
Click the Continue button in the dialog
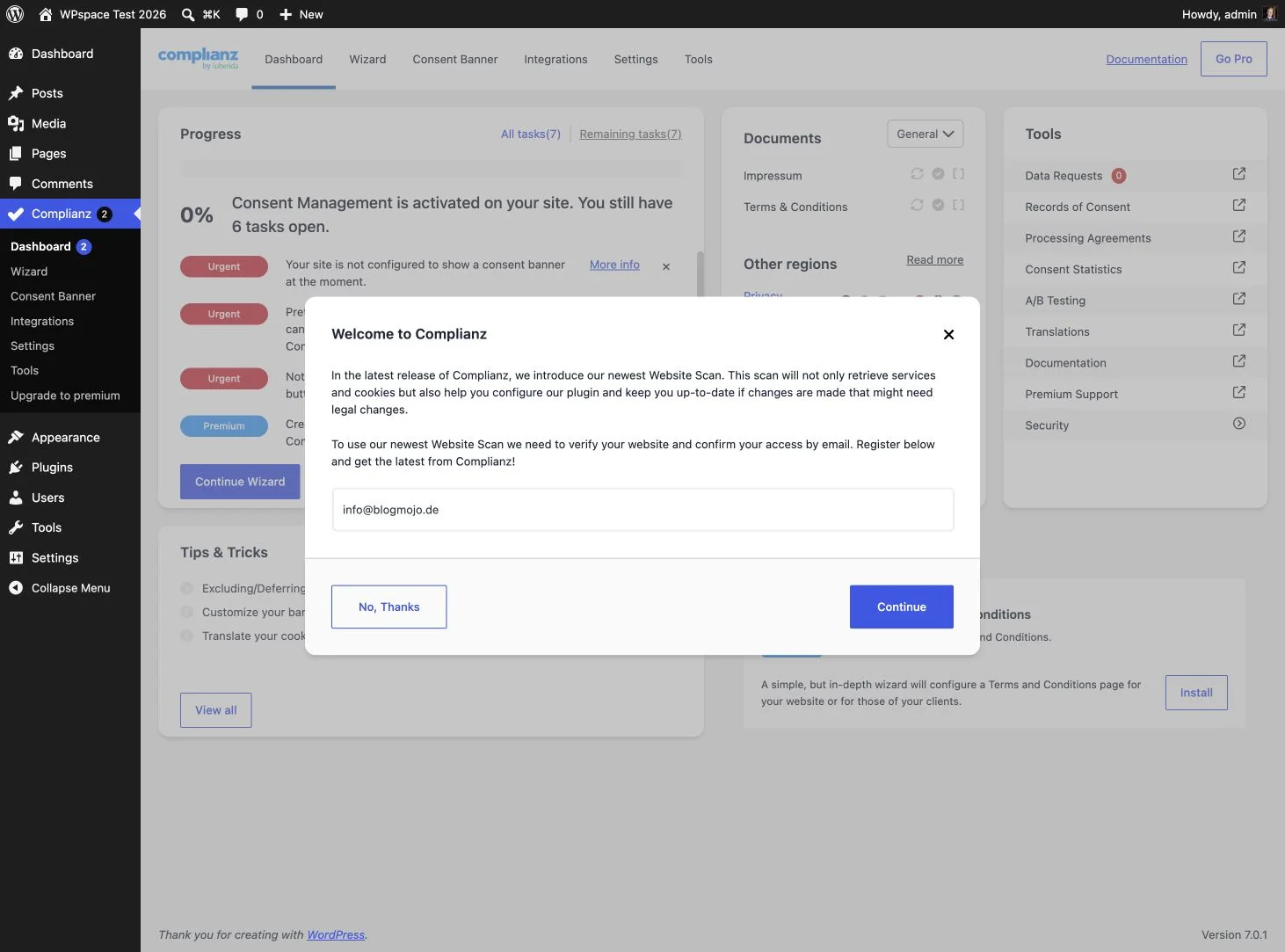pyautogui.click(x=902, y=607)
